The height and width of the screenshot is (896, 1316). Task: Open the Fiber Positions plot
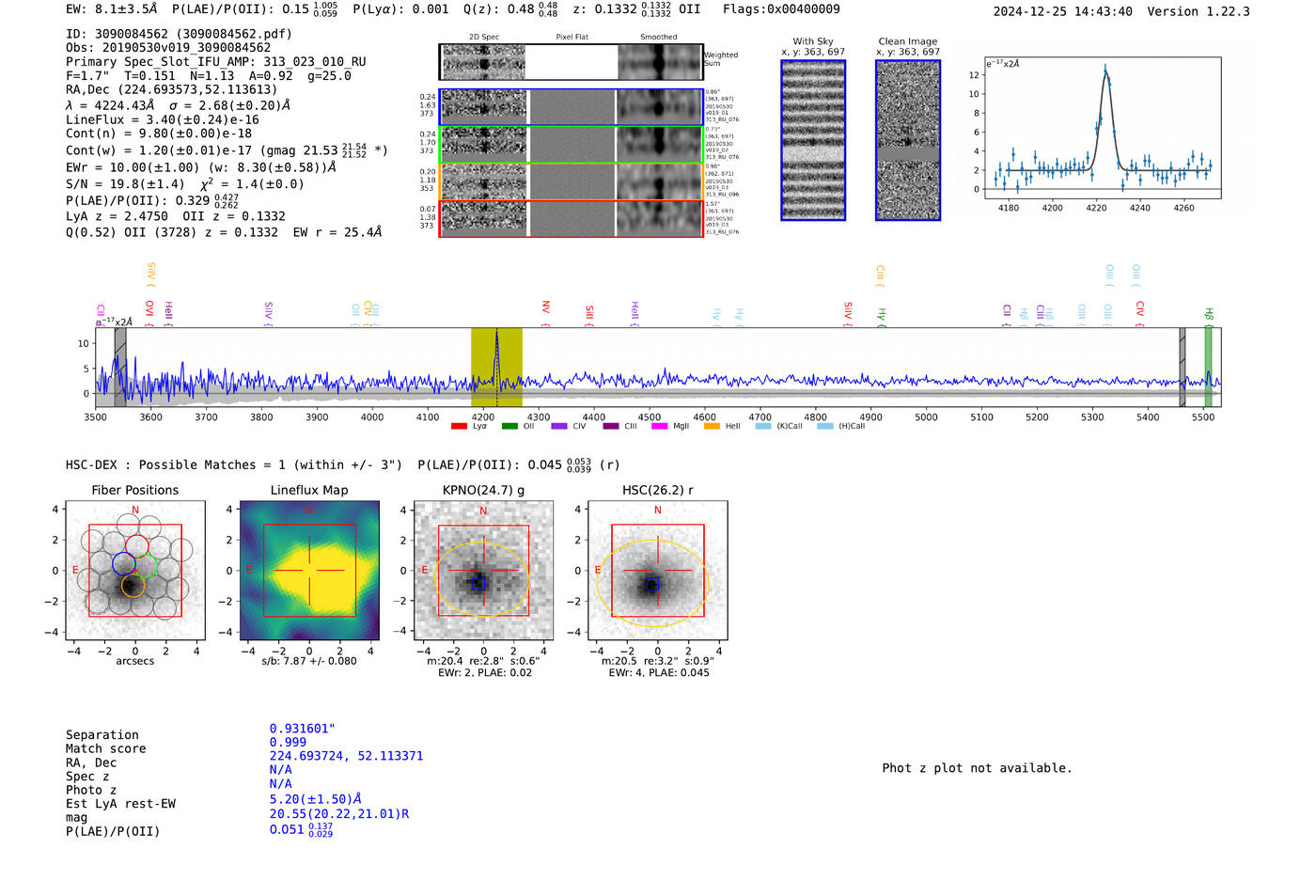135,571
